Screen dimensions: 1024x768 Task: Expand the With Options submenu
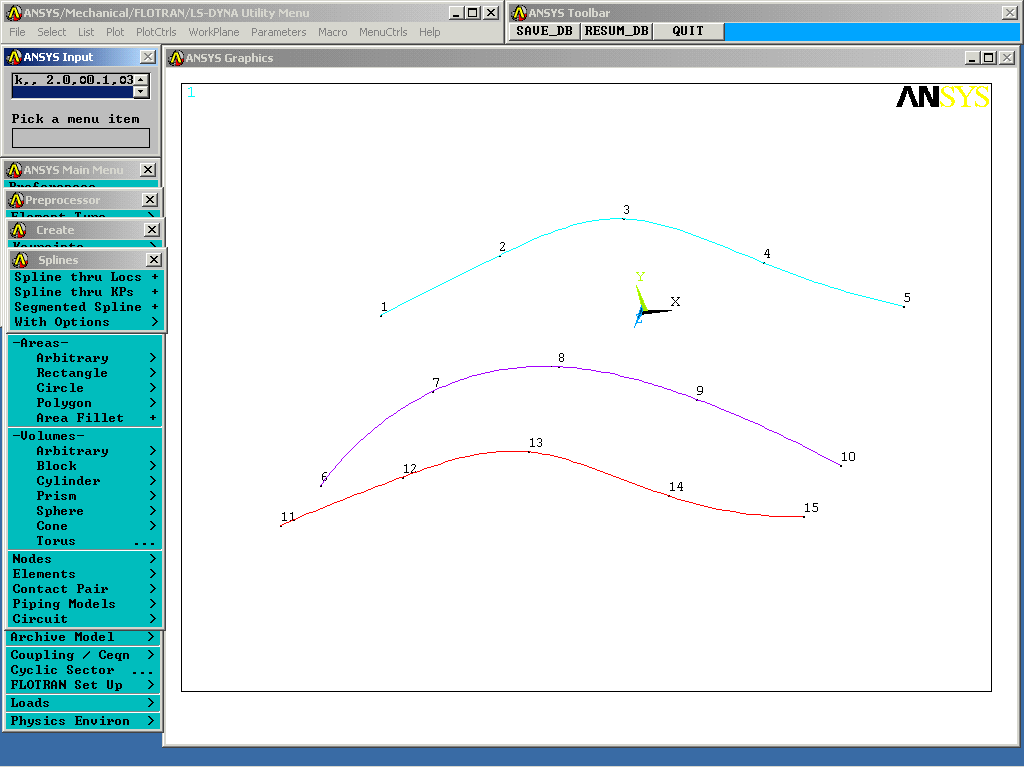pyautogui.click(x=86, y=322)
